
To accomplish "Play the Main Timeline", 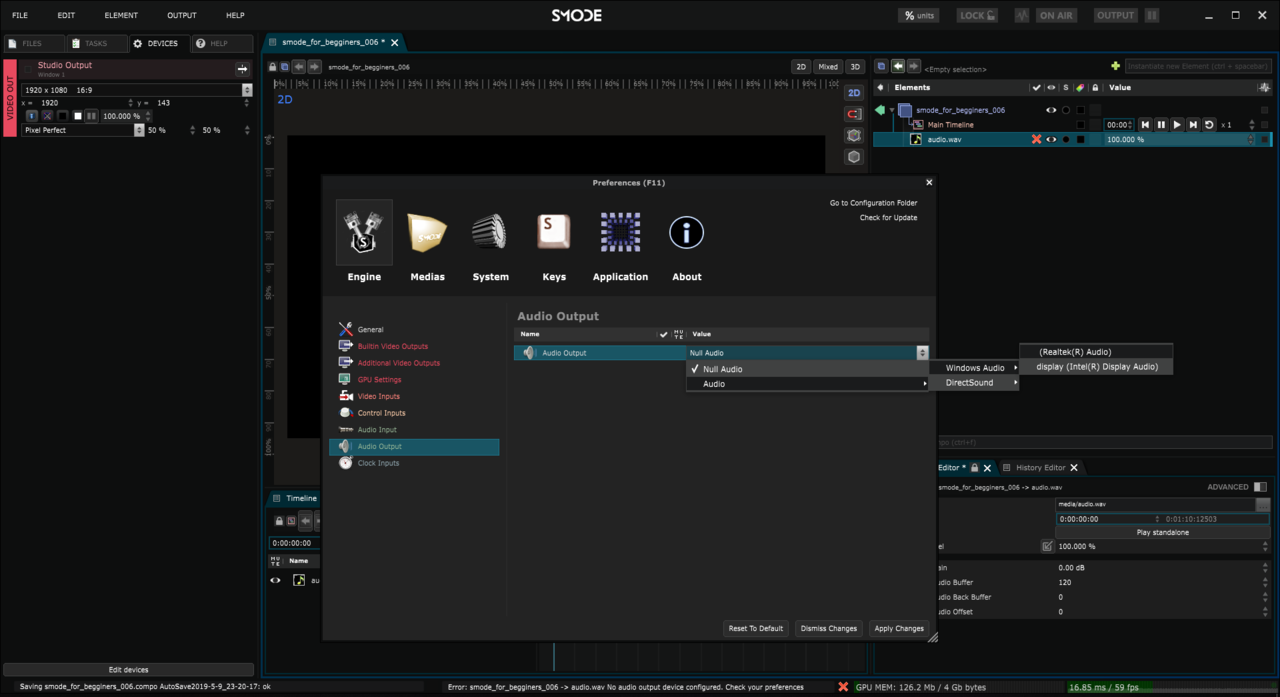I will tap(1177, 125).
